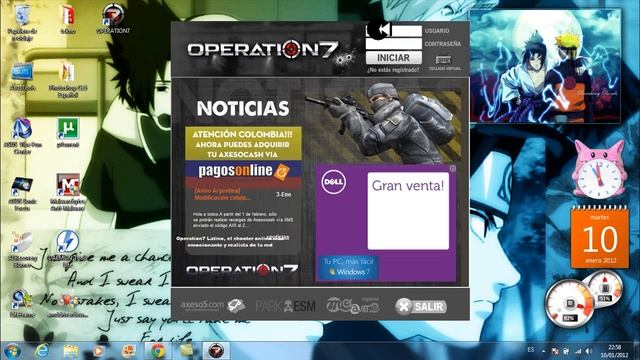This screenshot has height=360, width=640.
Task: Click the pink cat clock gadget
Action: coord(598,170)
